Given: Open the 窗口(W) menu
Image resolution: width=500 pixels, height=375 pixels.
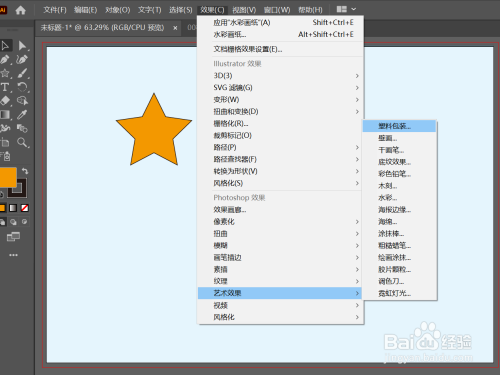Looking at the screenshot, I should coord(277,10).
